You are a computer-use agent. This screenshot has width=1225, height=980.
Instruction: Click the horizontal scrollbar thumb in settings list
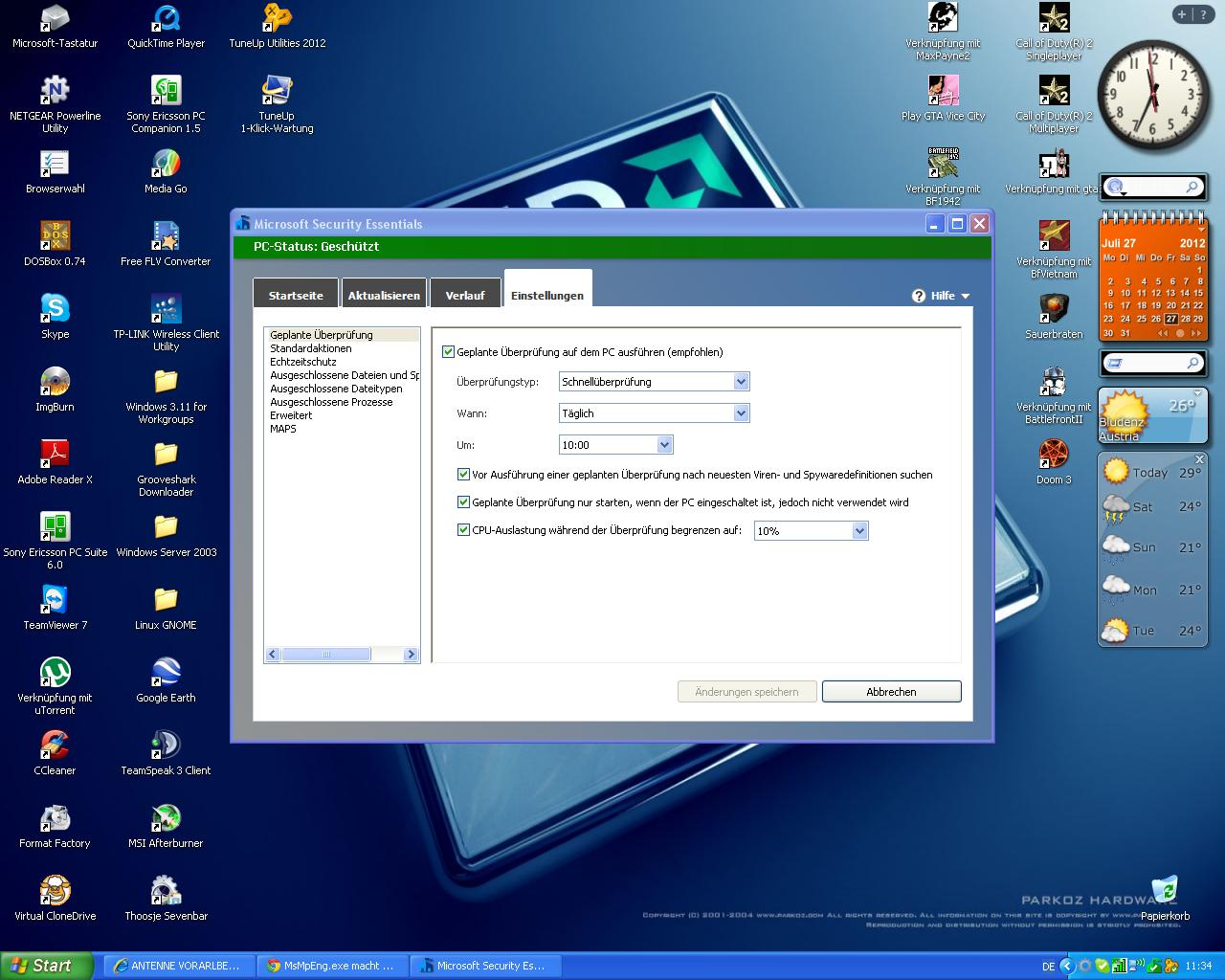[x=326, y=655]
